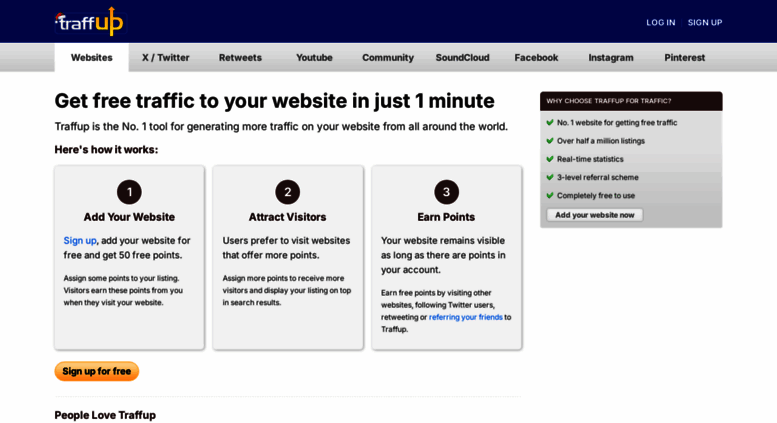Switch to the X / Twitter tab
The width and height of the screenshot is (777, 423).
(x=166, y=57)
